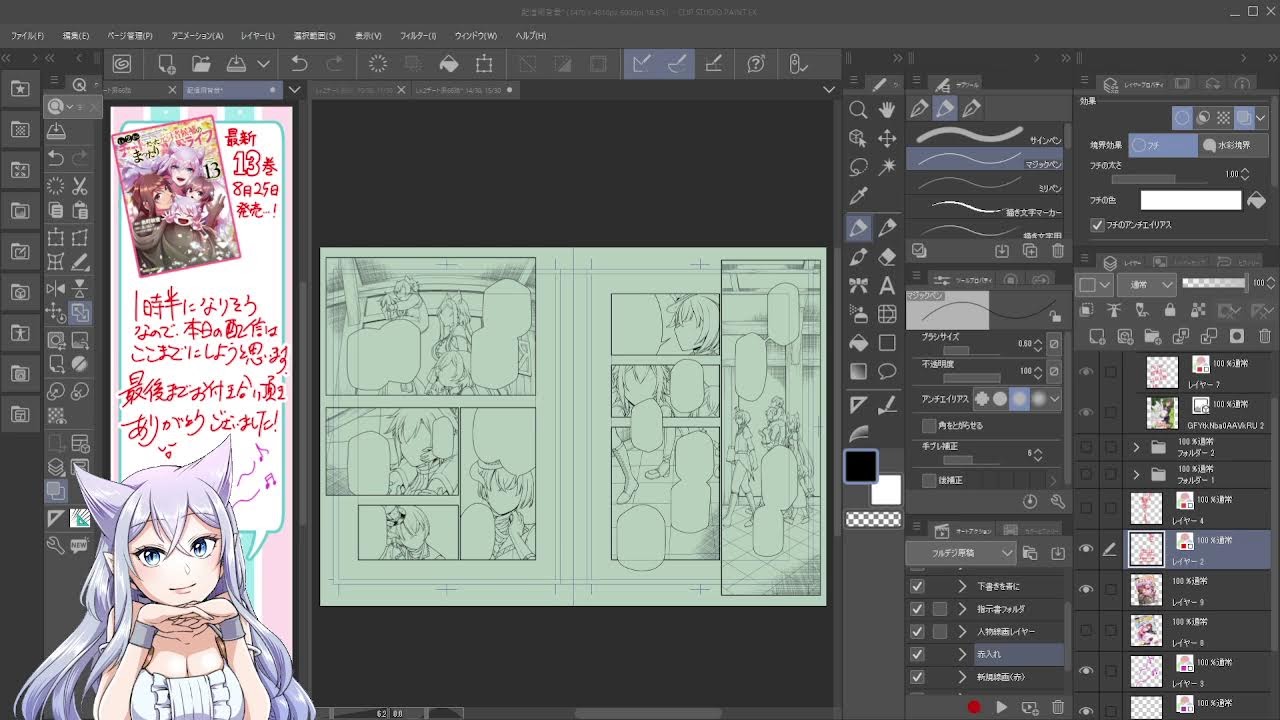Viewport: 1280px width, 720px height.
Task: Click the Undo arrow in toolbar
Action: [x=299, y=64]
